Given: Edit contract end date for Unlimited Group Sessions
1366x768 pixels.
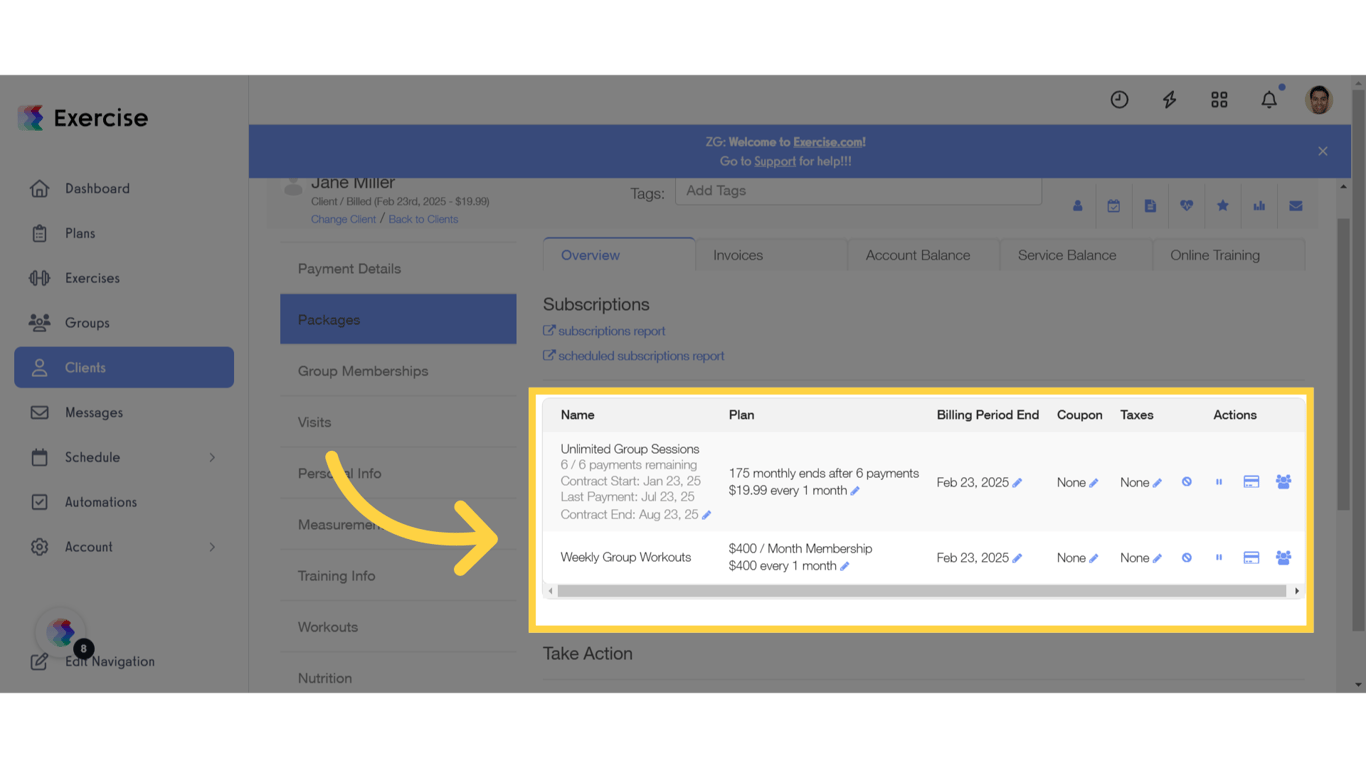Looking at the screenshot, I should click(x=707, y=515).
